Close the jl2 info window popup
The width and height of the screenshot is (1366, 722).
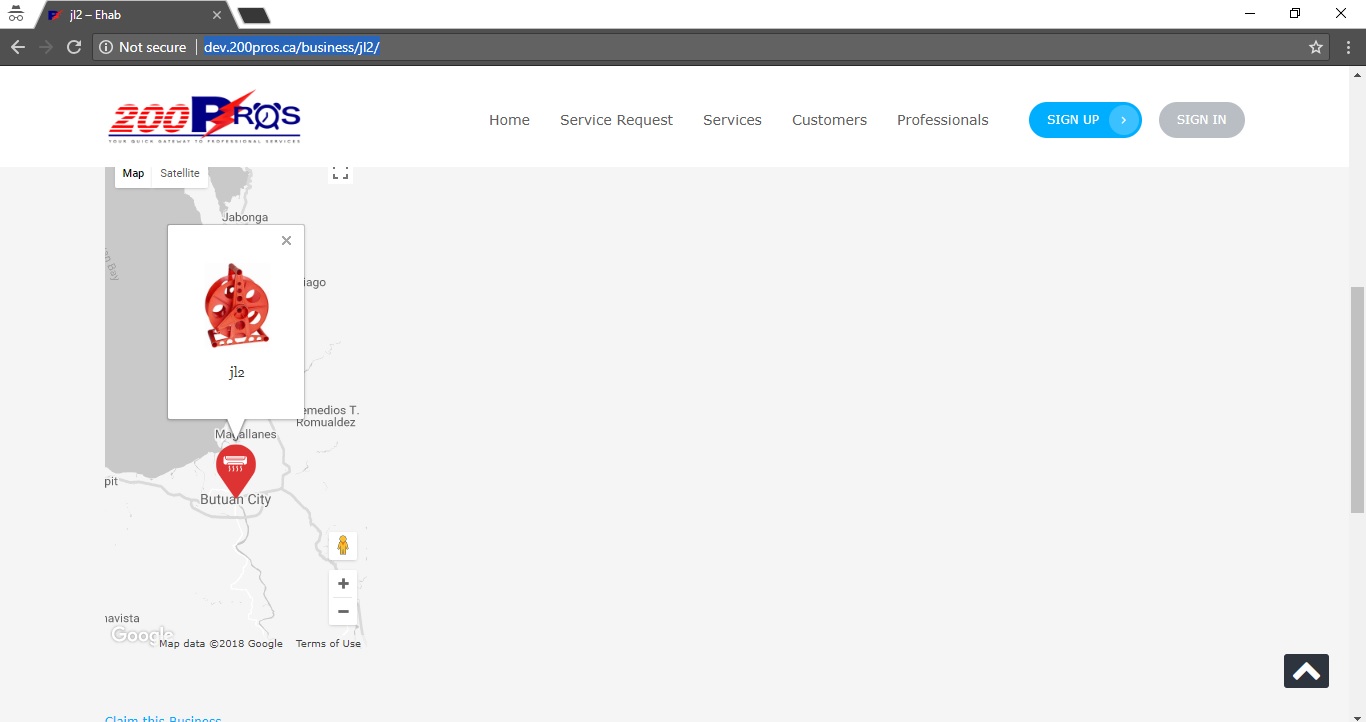click(x=286, y=240)
